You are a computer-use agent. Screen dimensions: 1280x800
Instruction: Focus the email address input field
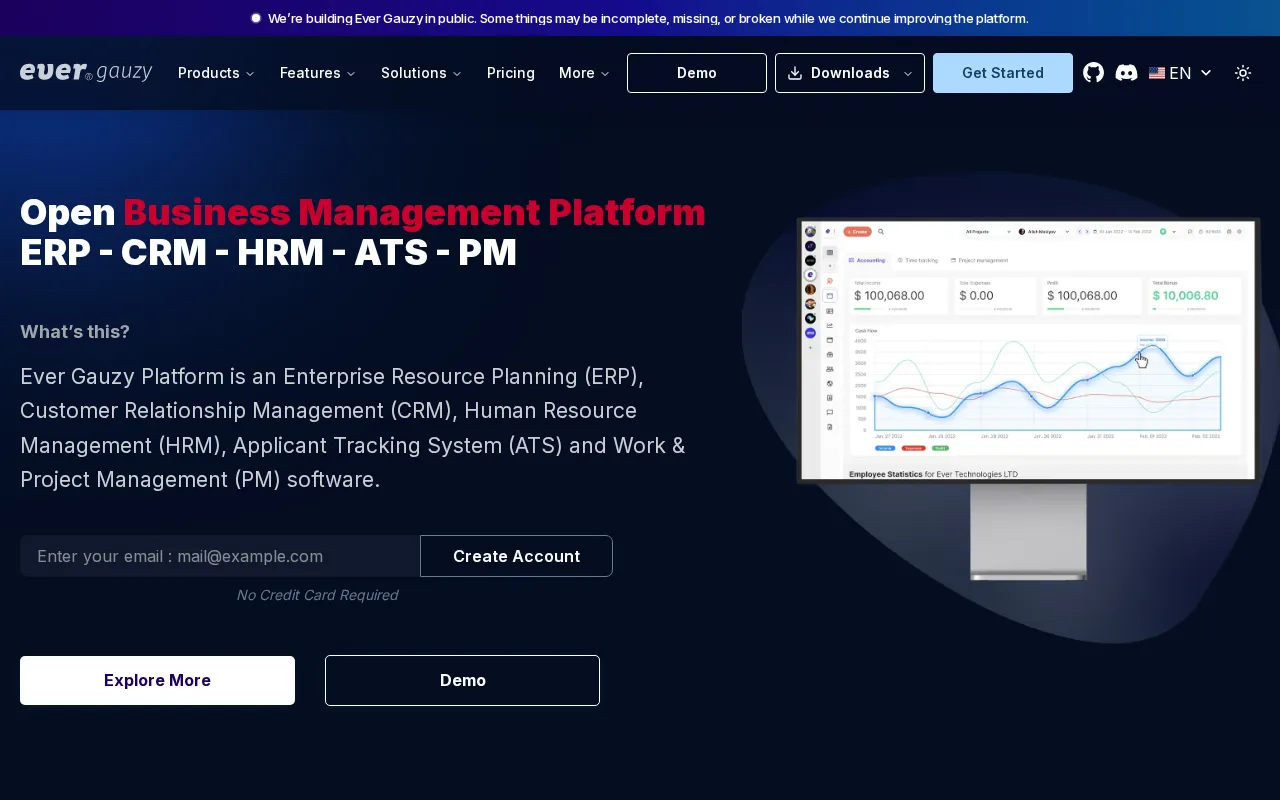point(220,556)
